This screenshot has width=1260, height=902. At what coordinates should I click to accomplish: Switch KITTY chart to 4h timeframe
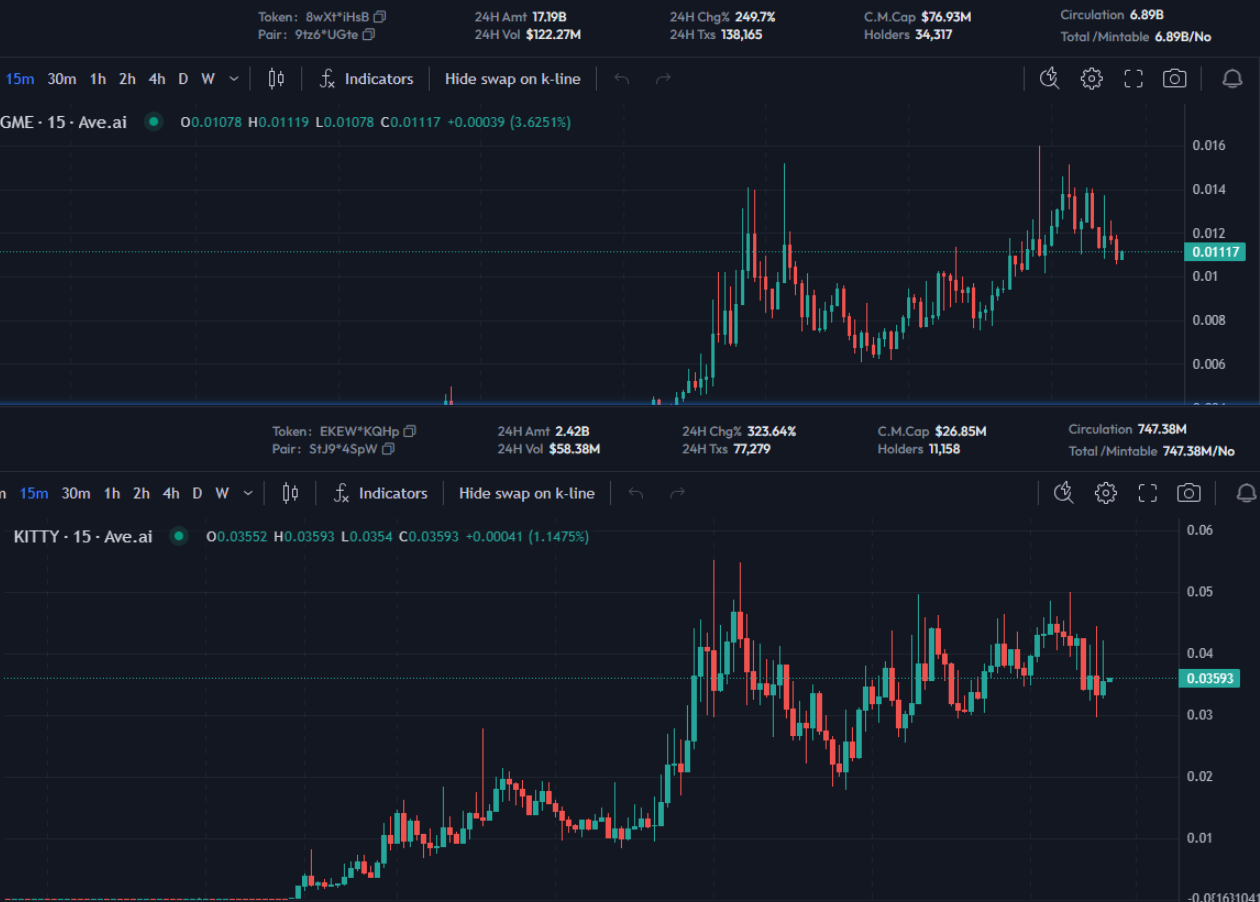(x=171, y=493)
